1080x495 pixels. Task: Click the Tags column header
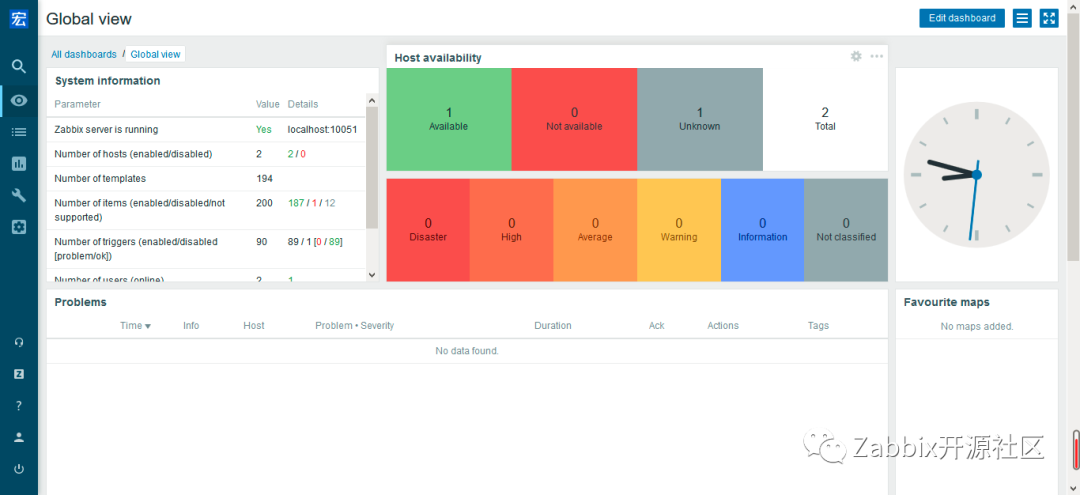coord(818,326)
